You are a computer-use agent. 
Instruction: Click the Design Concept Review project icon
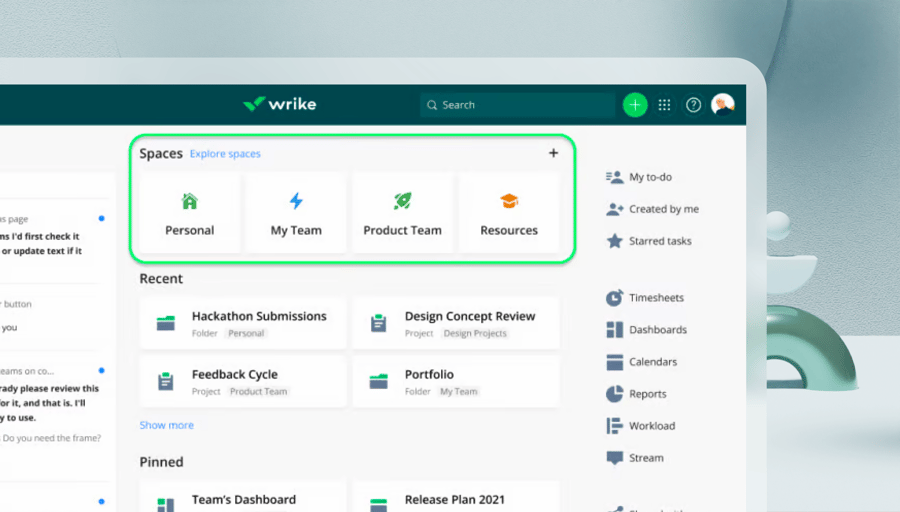click(378, 323)
